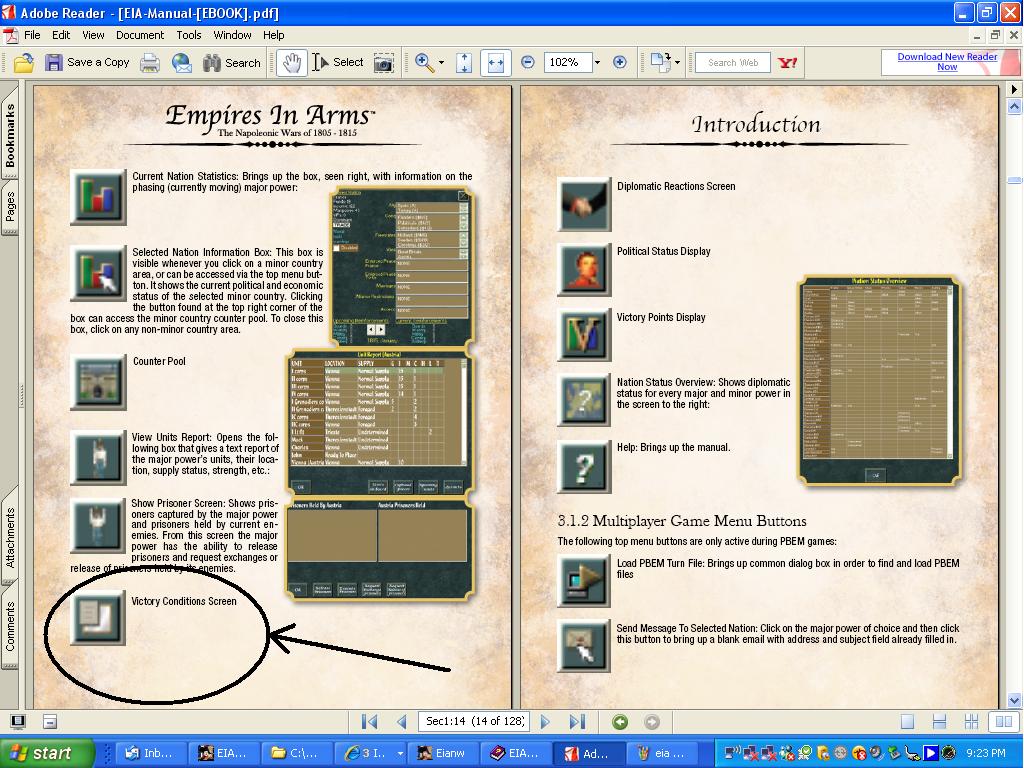Activate the Select text tool
The height and width of the screenshot is (768, 1024).
click(337, 63)
